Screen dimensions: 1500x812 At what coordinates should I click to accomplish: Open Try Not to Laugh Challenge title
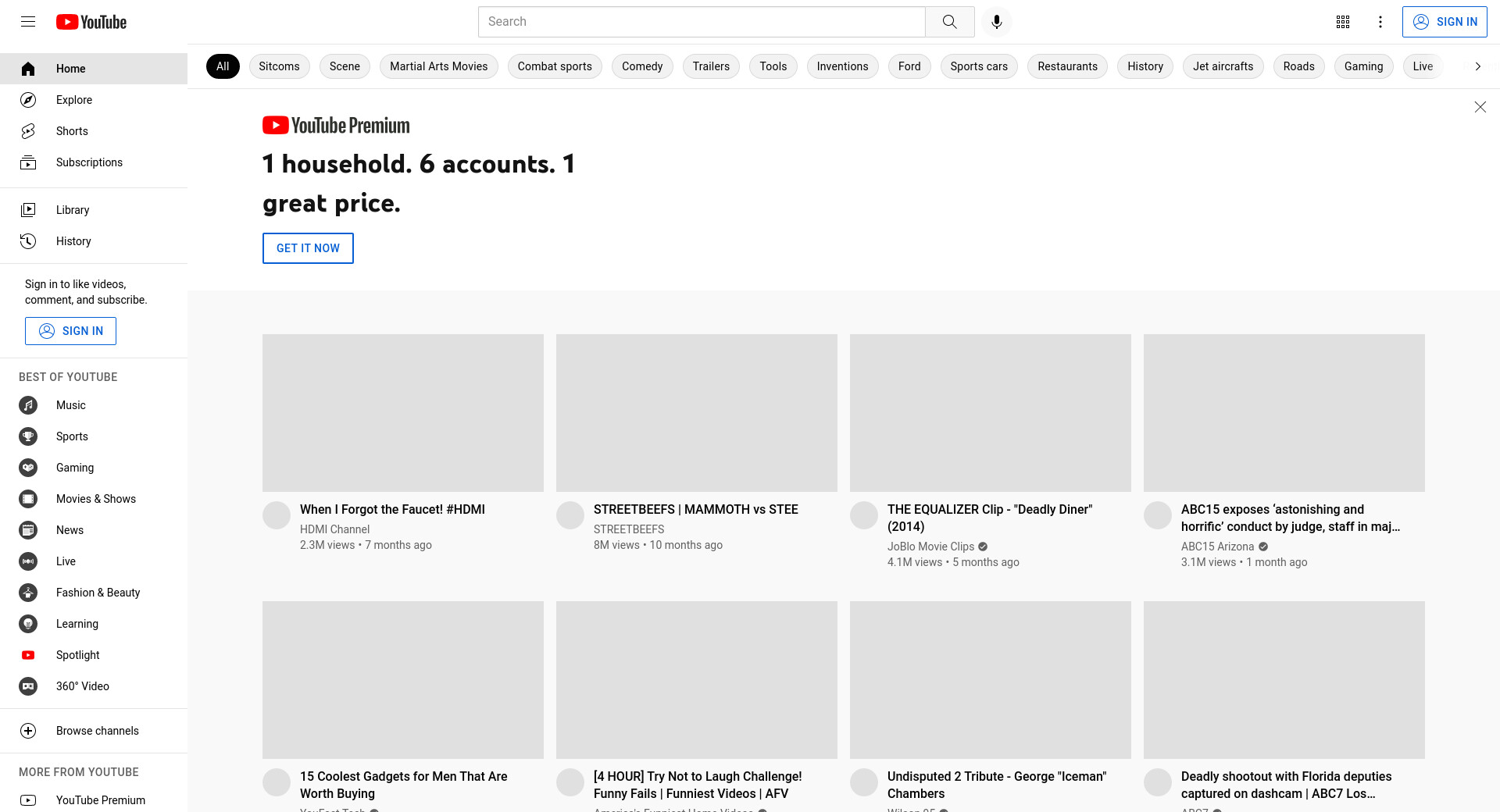(698, 785)
